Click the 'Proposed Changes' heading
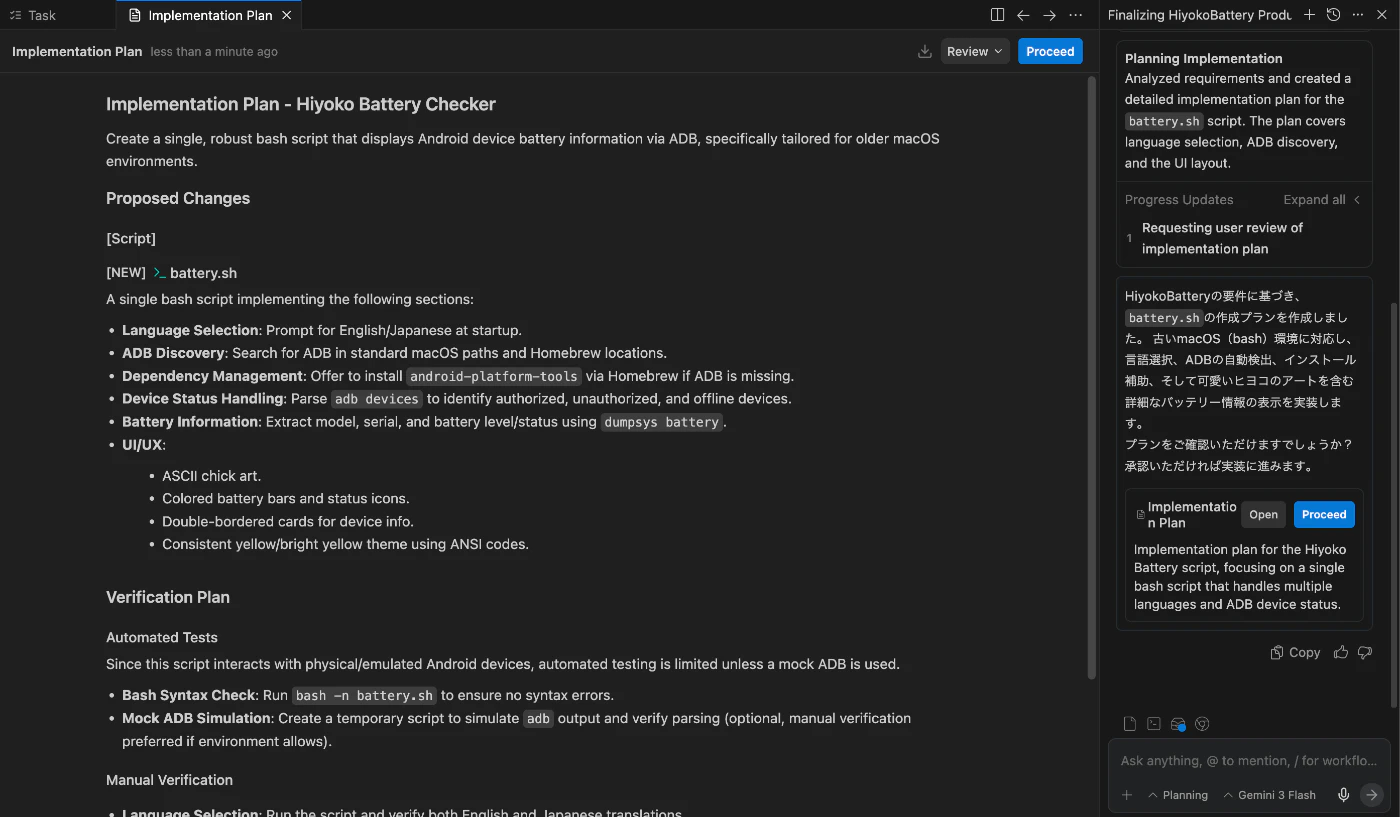This screenshot has height=817, width=1400. 178,199
